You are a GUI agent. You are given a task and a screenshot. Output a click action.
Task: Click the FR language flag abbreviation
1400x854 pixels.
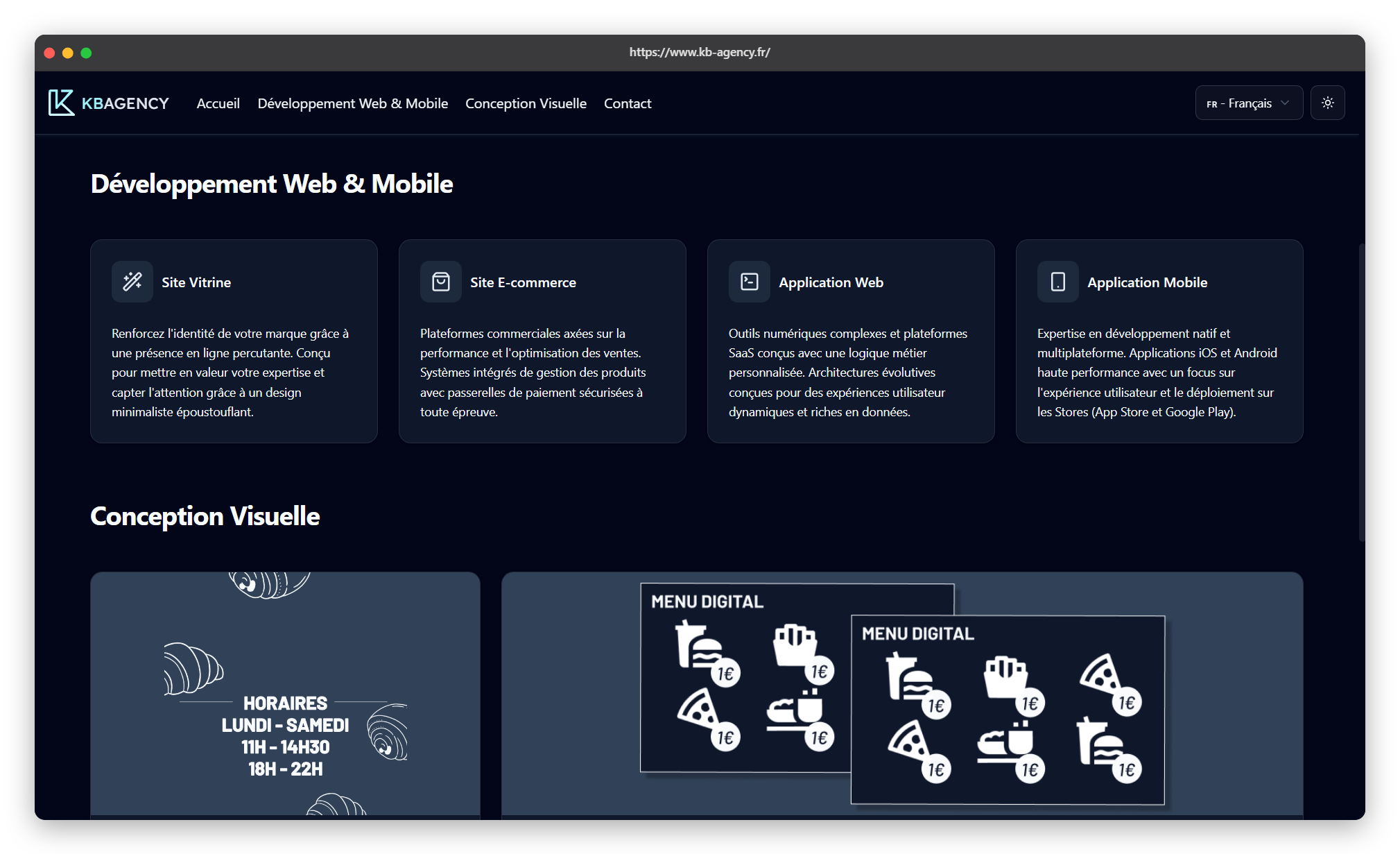tap(1212, 103)
